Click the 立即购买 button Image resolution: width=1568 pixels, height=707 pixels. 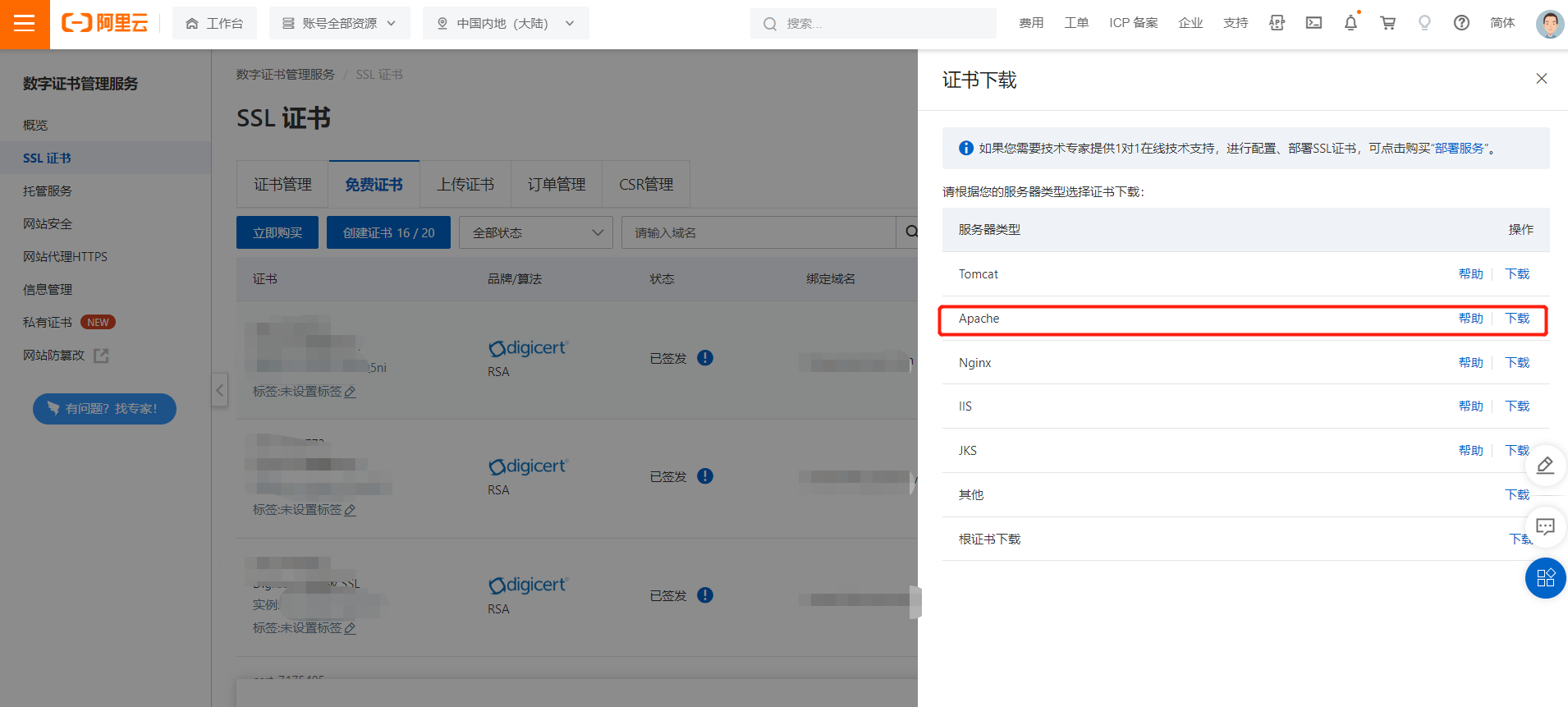[277, 232]
